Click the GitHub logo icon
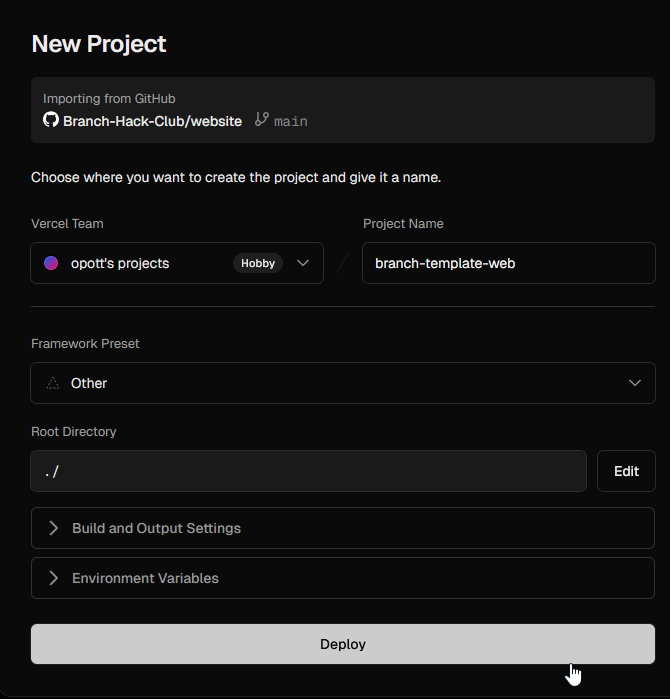This screenshot has width=670, height=699. (x=51, y=119)
